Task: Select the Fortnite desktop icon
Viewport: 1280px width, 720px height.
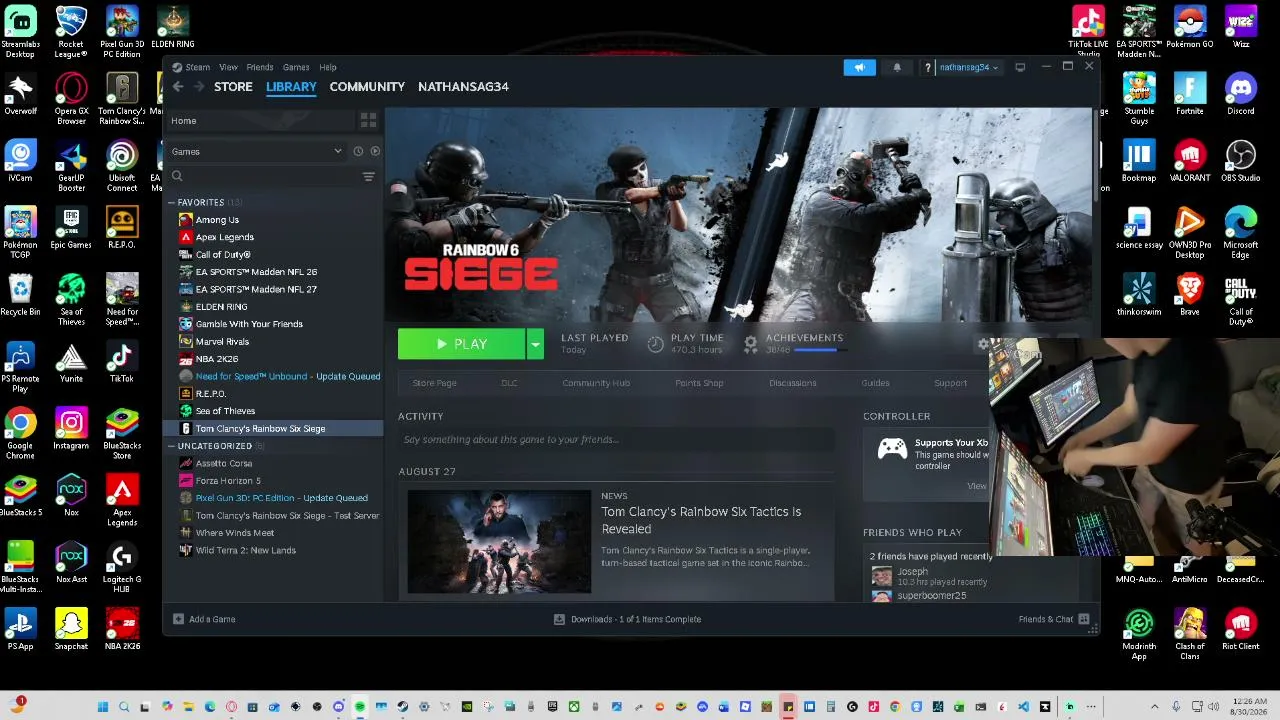Action: [1190, 96]
